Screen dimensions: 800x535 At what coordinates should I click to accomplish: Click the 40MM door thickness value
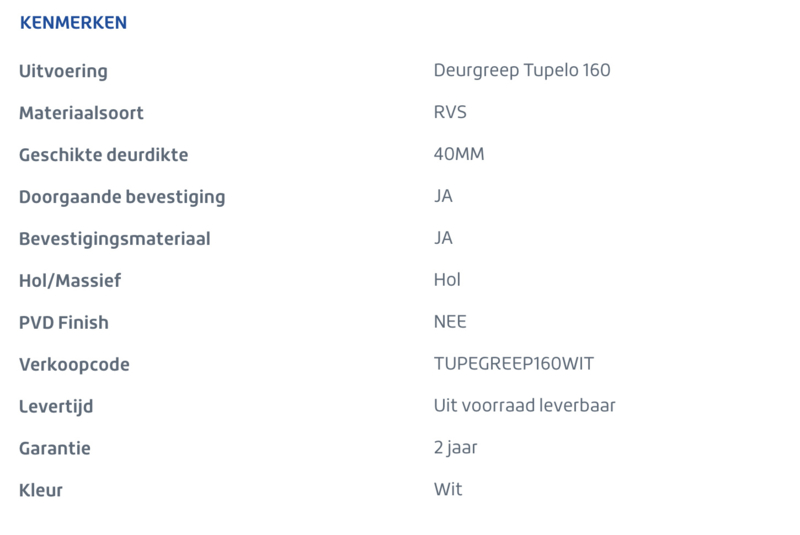click(x=459, y=154)
